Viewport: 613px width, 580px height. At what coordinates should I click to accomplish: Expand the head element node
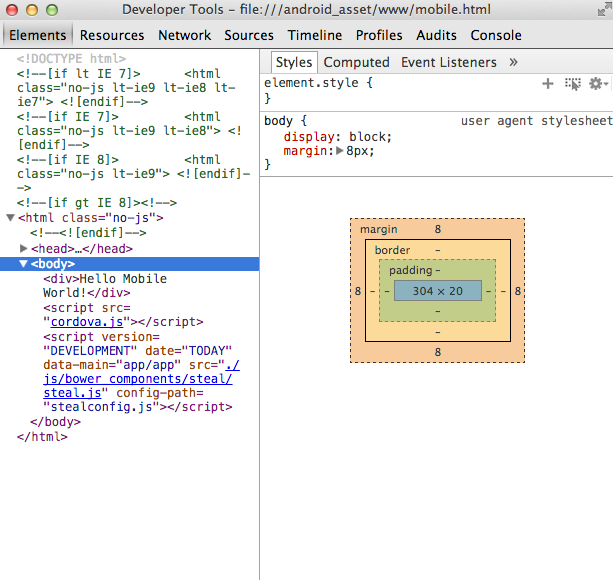click(x=23, y=249)
